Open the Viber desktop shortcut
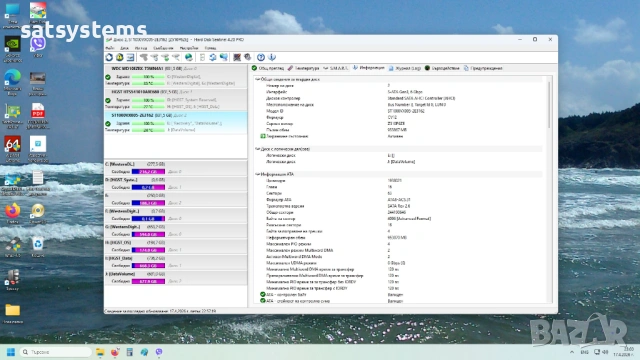 point(38,47)
